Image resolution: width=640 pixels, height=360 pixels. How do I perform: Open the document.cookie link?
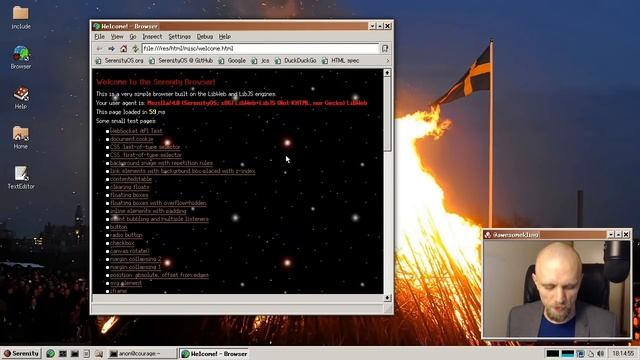[131, 139]
